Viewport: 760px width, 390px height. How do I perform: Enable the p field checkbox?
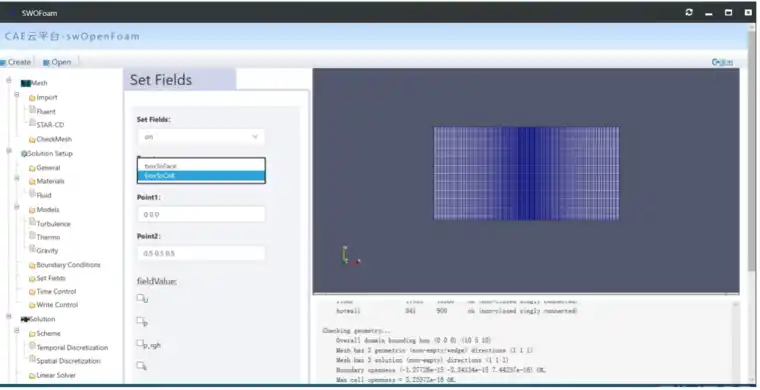(140, 320)
